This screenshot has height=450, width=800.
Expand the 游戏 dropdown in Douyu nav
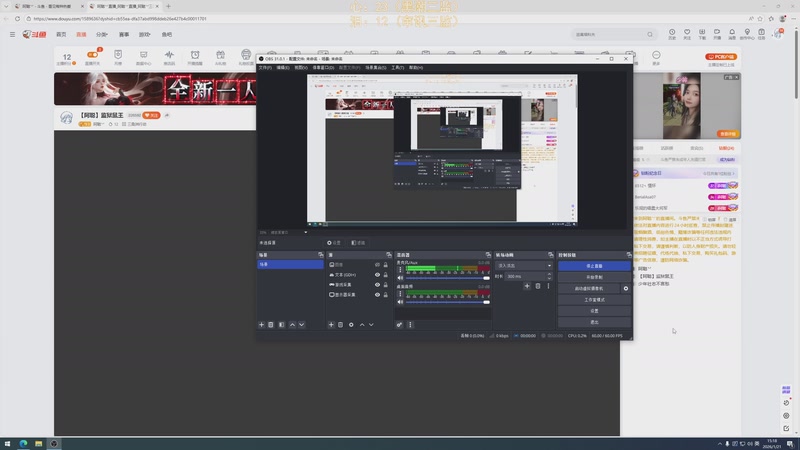[145, 34]
